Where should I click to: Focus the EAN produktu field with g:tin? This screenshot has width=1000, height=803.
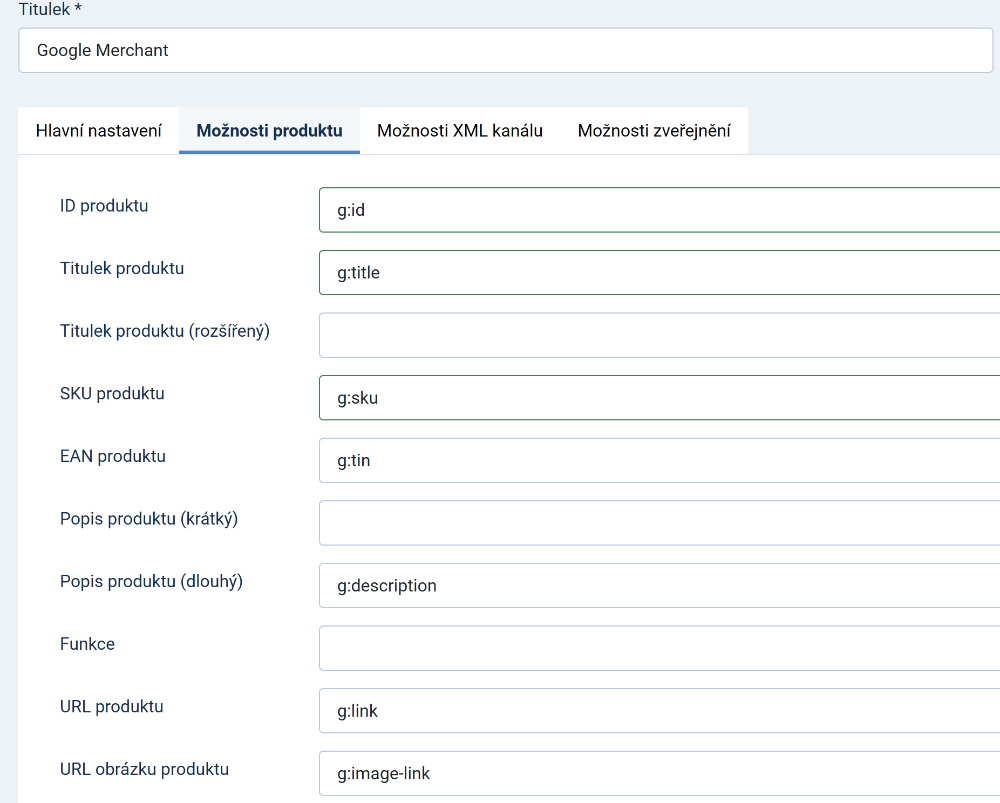(x=658, y=460)
